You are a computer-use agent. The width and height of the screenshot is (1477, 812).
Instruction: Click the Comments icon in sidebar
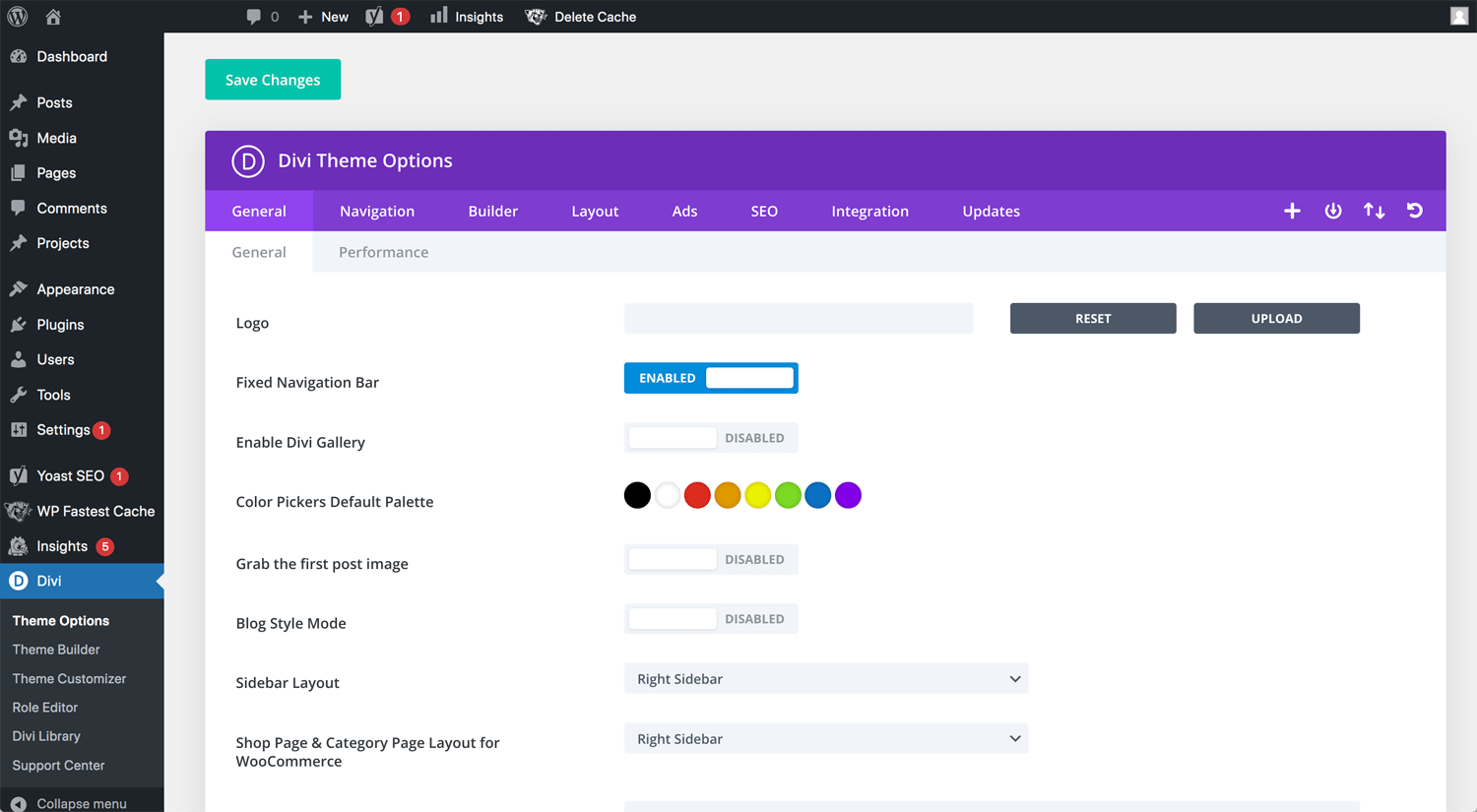pos(19,208)
